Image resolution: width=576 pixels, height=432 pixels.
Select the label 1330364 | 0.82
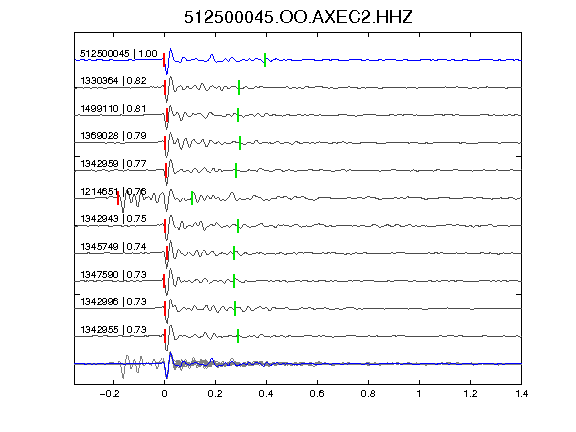coord(114,81)
